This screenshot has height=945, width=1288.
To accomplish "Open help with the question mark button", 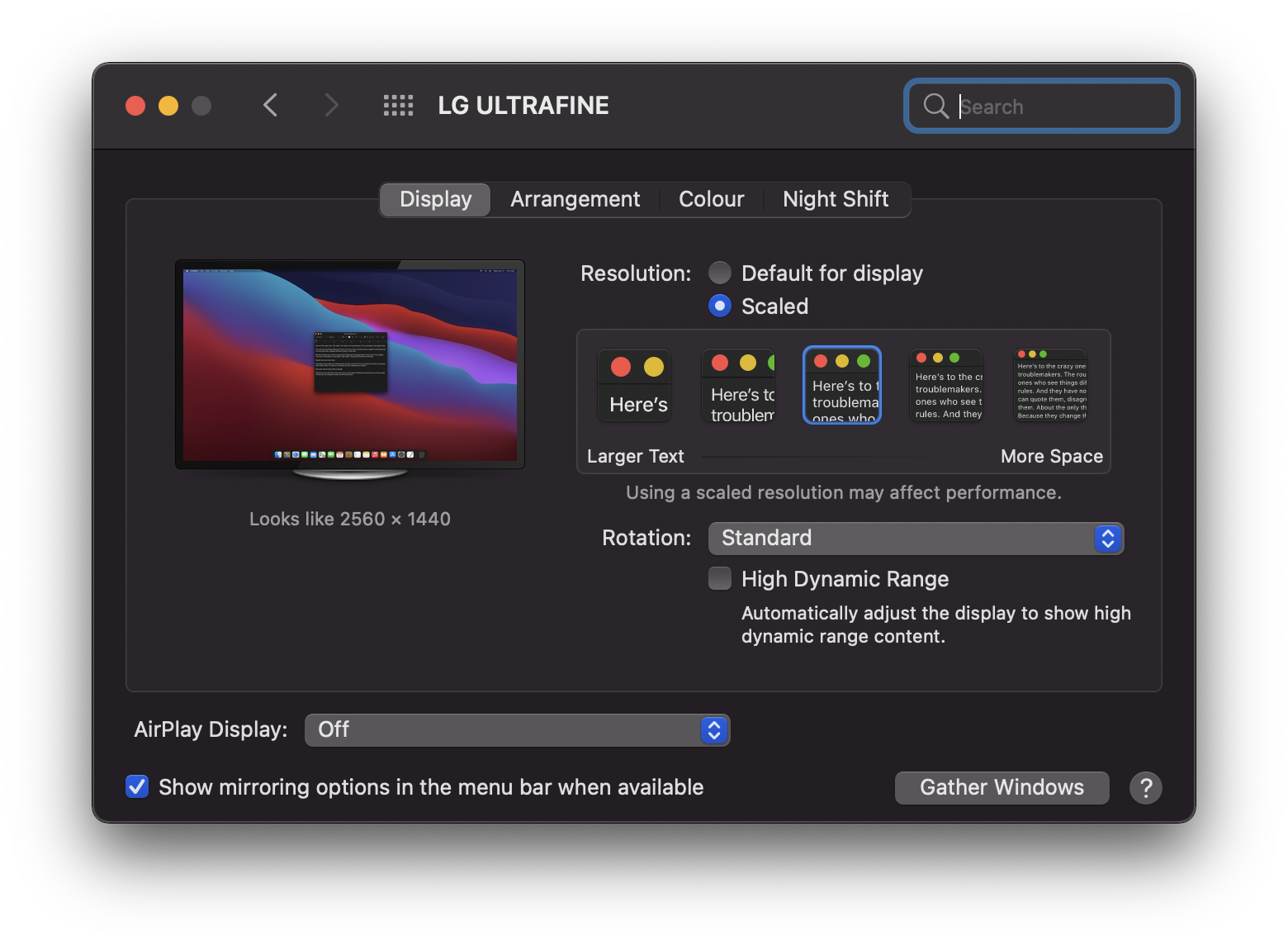I will click(x=1146, y=788).
